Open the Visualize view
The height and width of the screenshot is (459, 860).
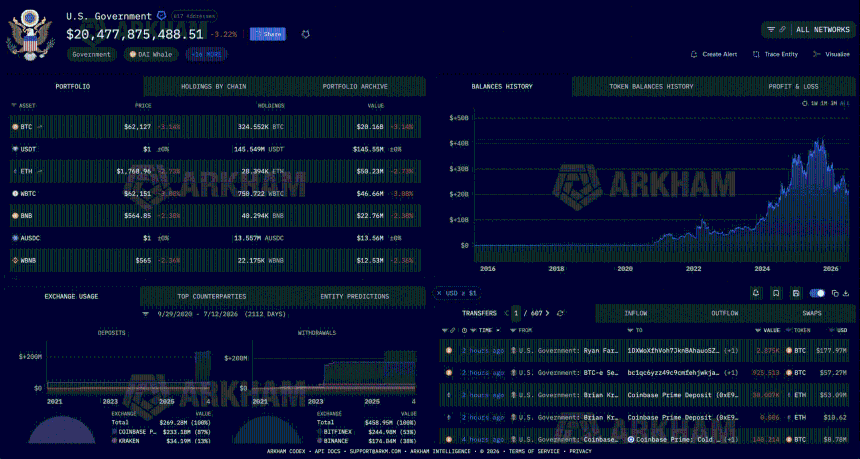point(831,54)
